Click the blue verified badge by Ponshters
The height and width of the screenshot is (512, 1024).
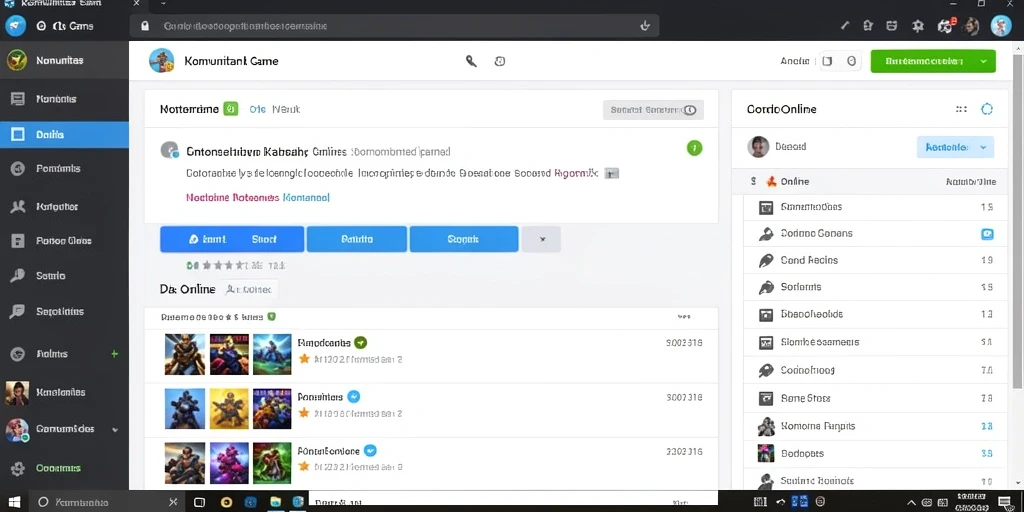click(354, 396)
